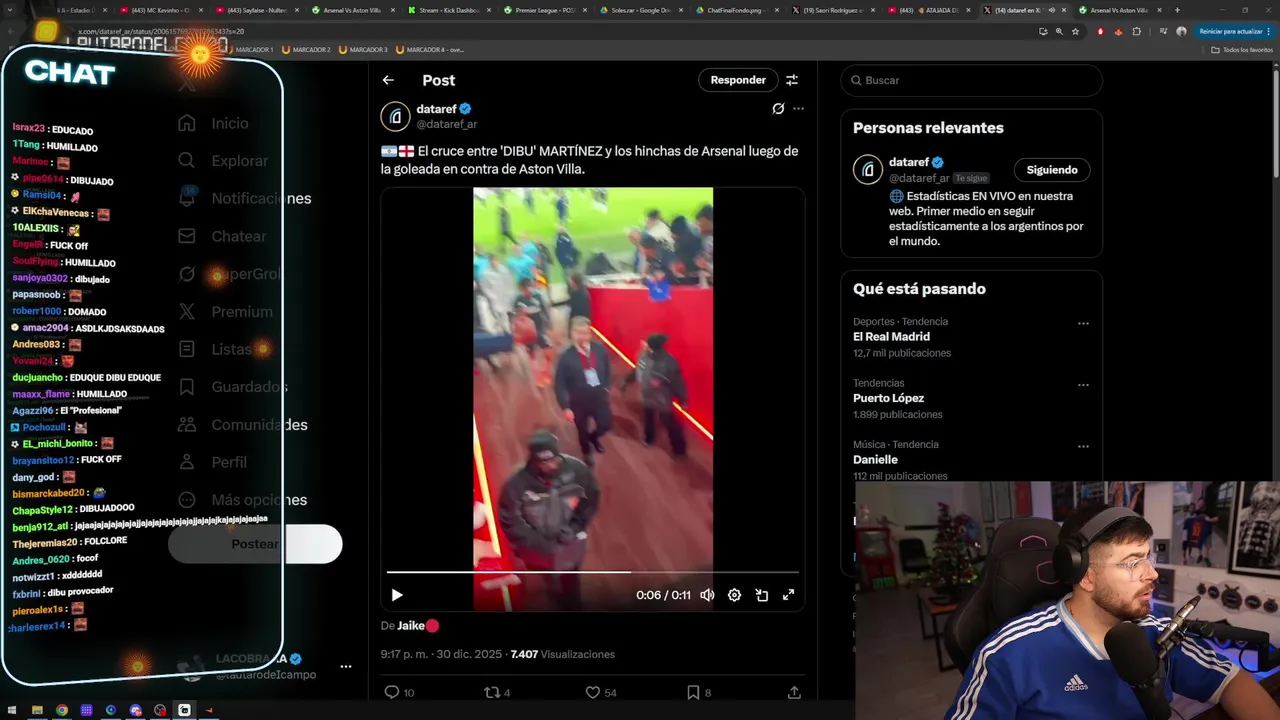Image resolution: width=1280 pixels, height=720 pixels.
Task: Reply to the post via comment icon
Action: 392,692
